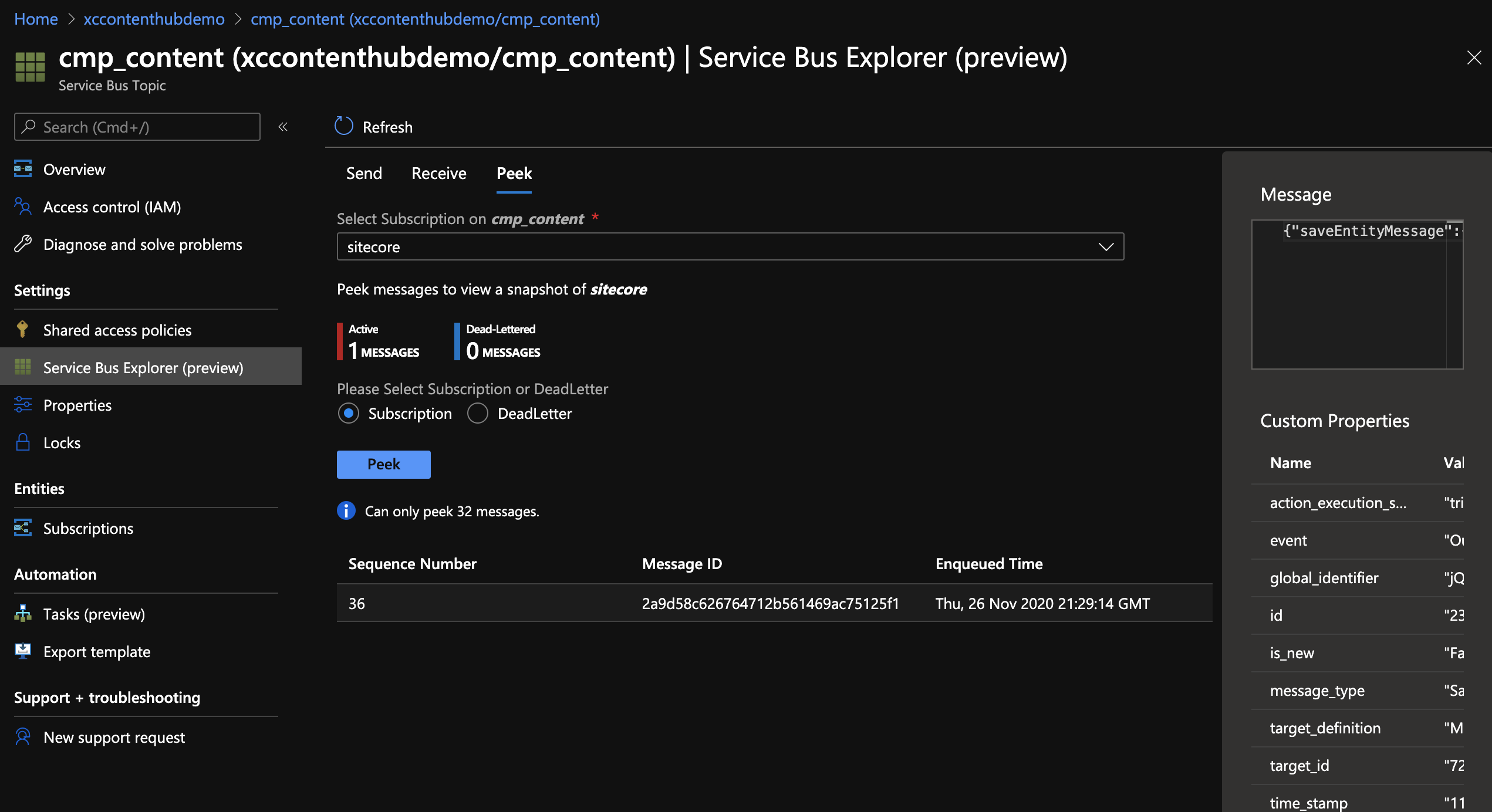This screenshot has width=1492, height=812.
Task: Click the Subscriptions icon under Entities
Action: [x=23, y=528]
